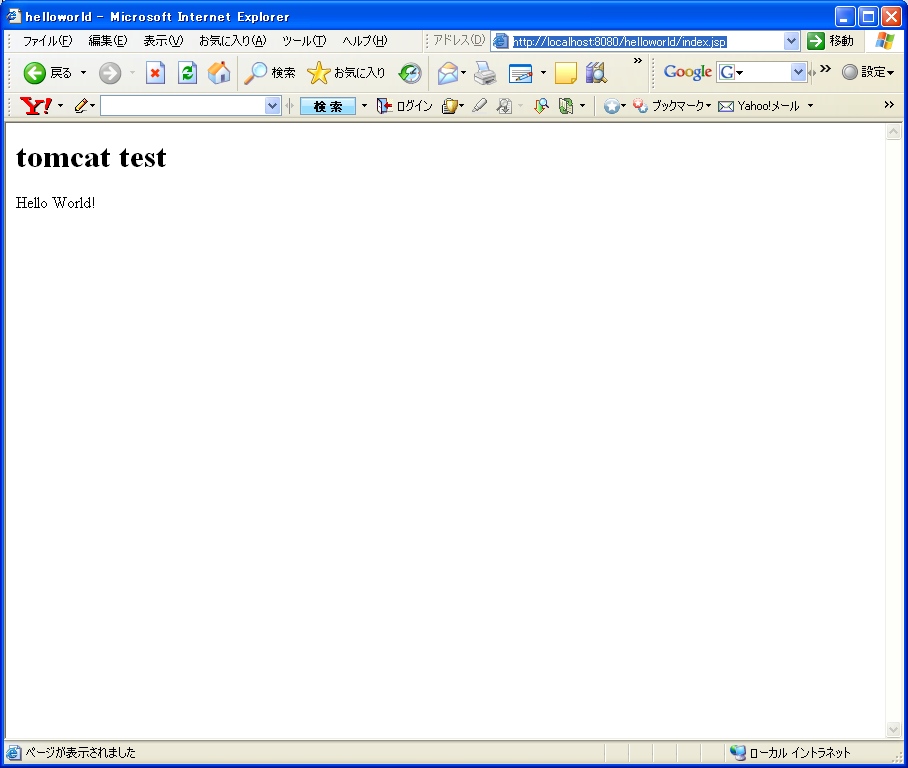Click the ローカル イントラネット zone indicator
The width and height of the screenshot is (908, 768).
click(x=790, y=752)
